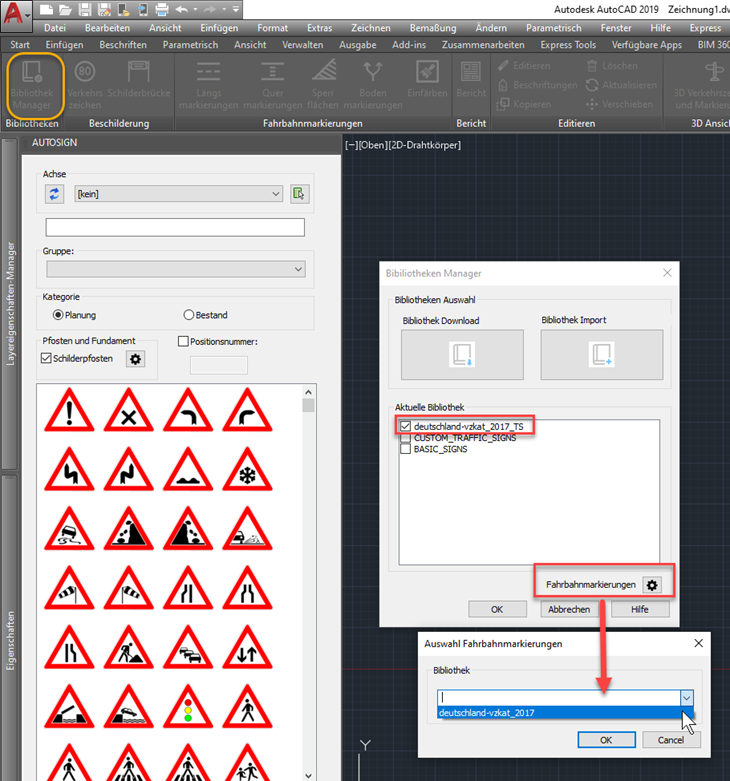
Task: Select the Bestand radio button
Action: coord(188,315)
